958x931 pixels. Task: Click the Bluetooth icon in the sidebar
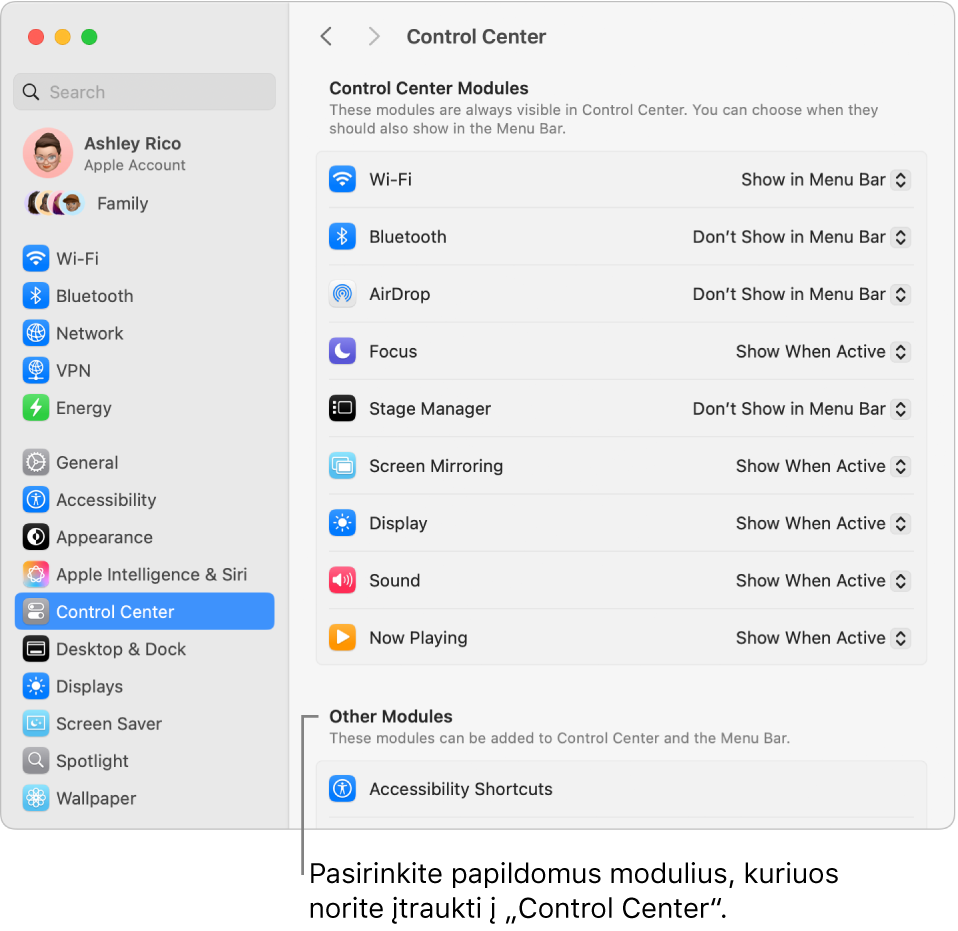[30, 296]
